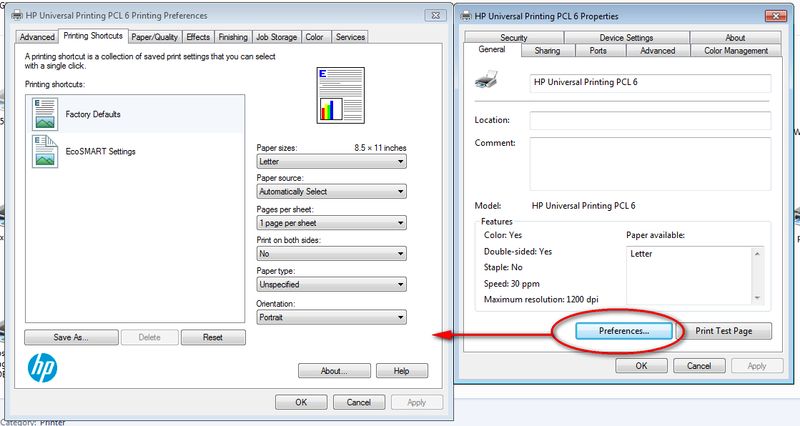Click the printer name input field
The height and width of the screenshot is (426, 800).
pos(651,83)
